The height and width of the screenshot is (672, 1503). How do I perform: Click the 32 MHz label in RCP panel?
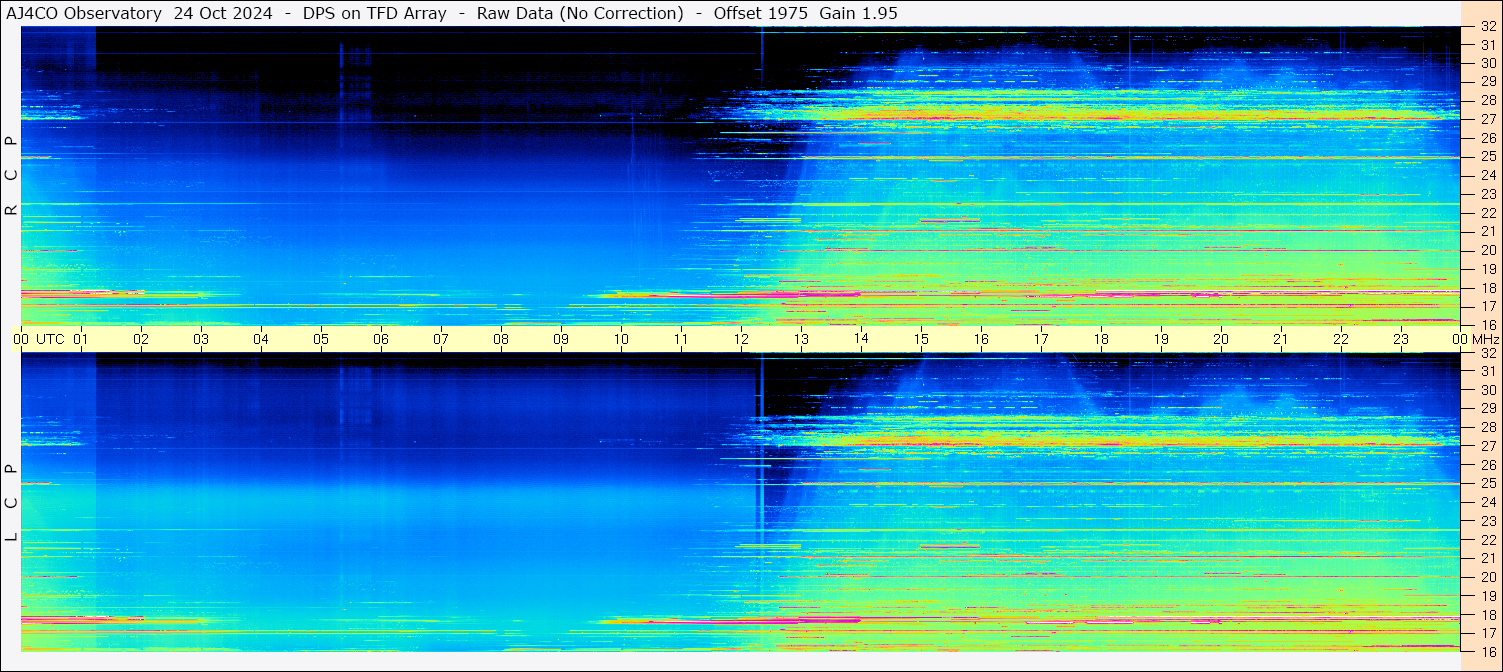[1488, 27]
